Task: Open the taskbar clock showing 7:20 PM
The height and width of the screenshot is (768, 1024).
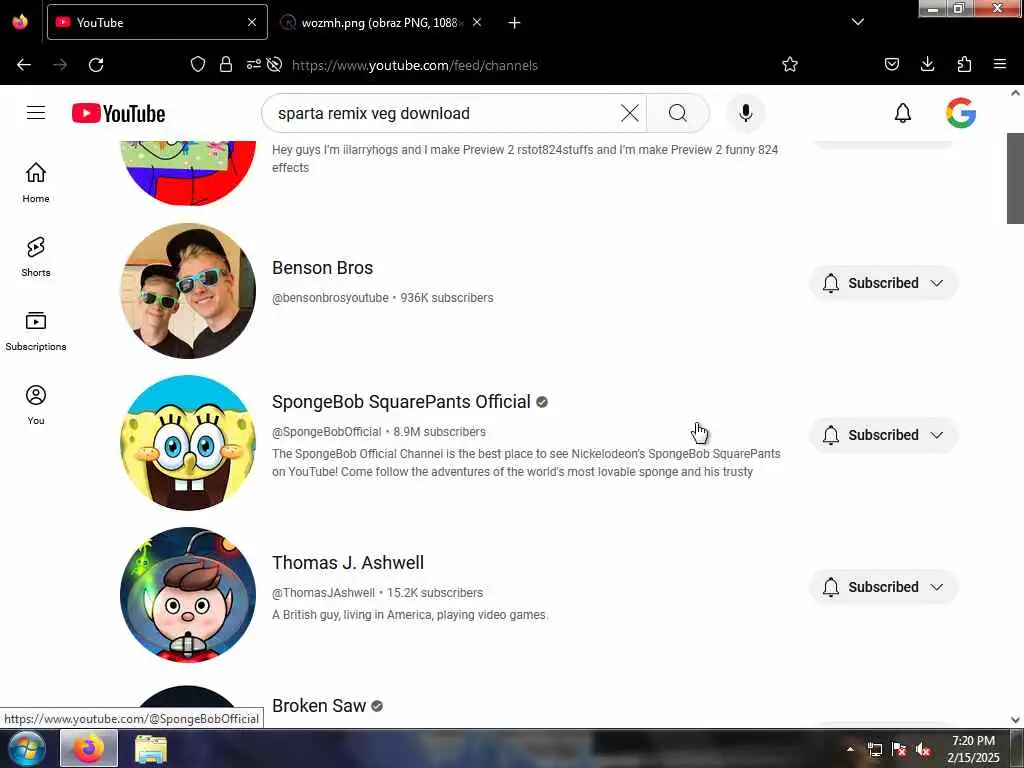Action: pyautogui.click(x=973, y=749)
